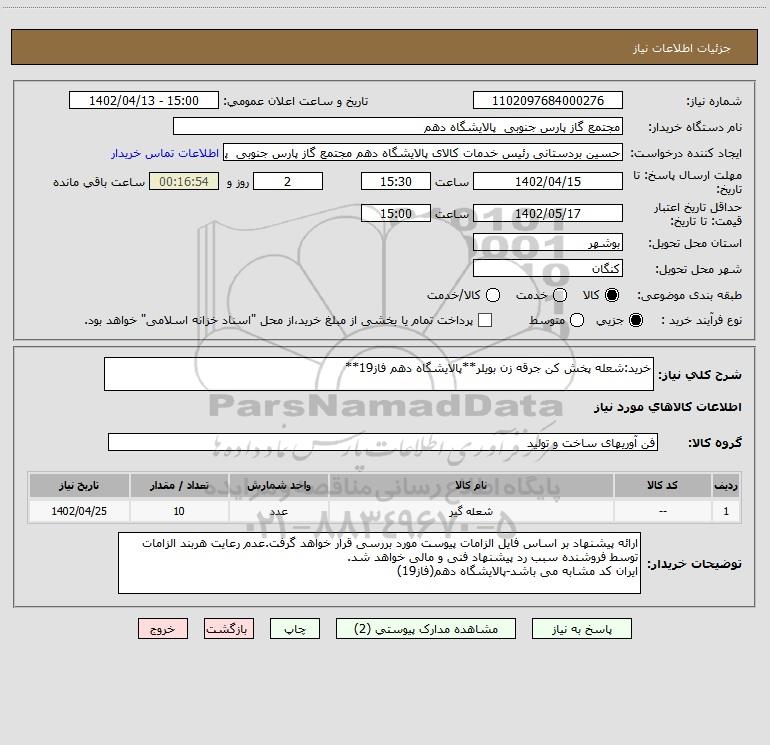Image resolution: width=770 pixels, height=745 pixels.
Task: Click the price validity time 15:00
Action: 396,213
